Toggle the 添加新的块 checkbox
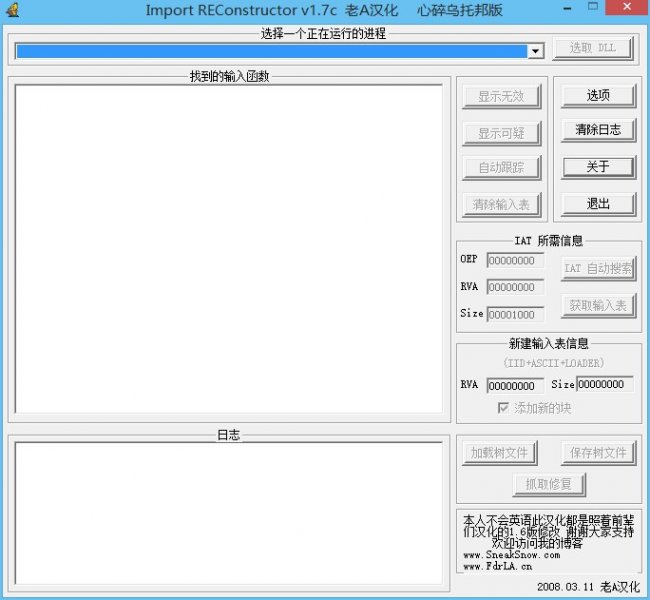 coord(503,408)
